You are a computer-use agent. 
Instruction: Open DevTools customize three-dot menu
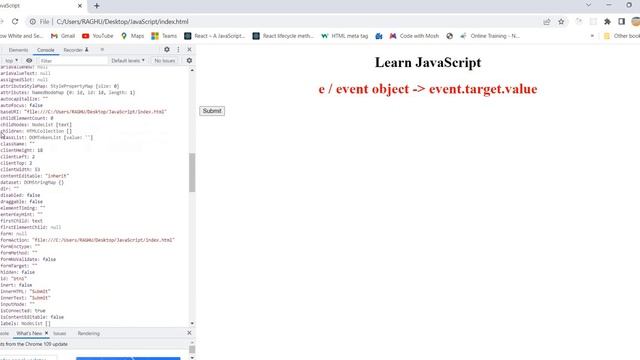coord(178,49)
